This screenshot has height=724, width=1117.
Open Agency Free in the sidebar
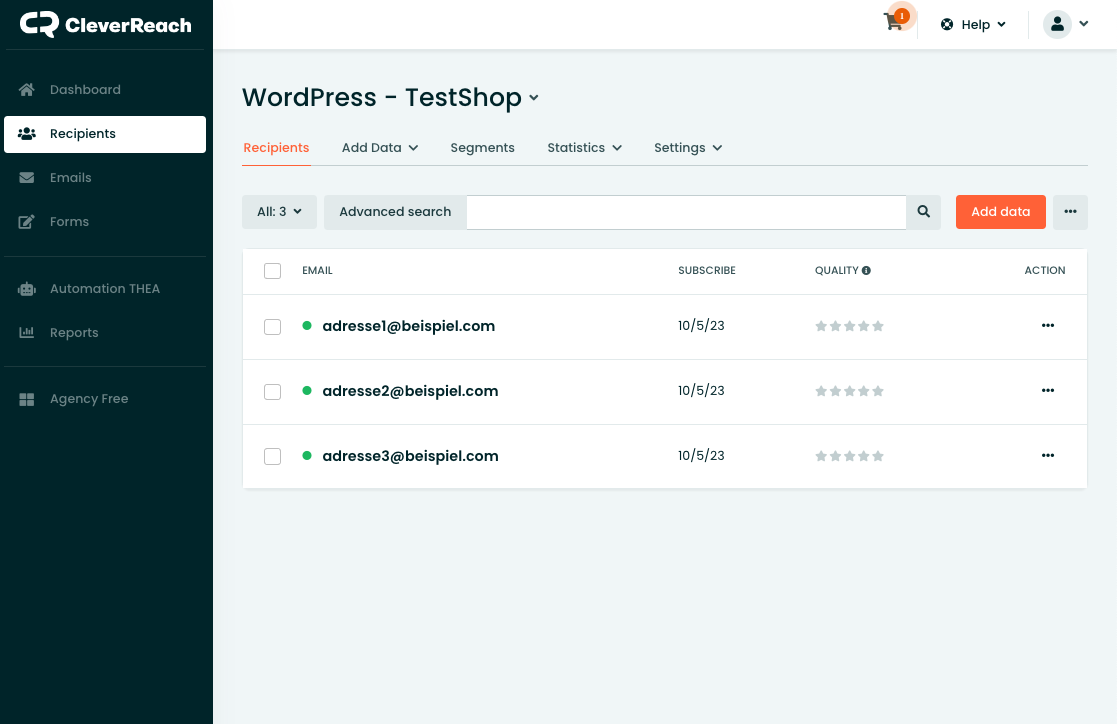(105, 399)
